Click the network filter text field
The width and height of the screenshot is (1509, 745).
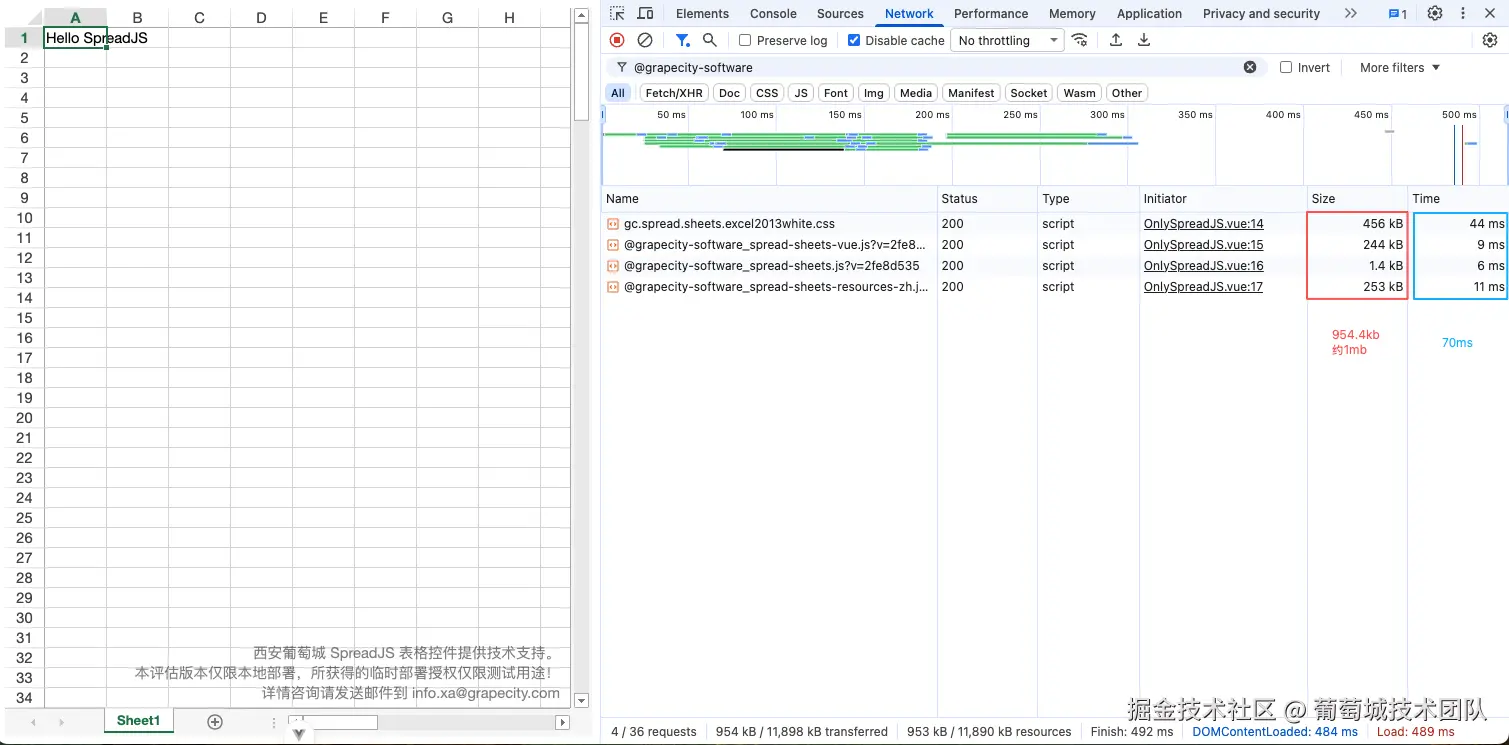(x=935, y=67)
